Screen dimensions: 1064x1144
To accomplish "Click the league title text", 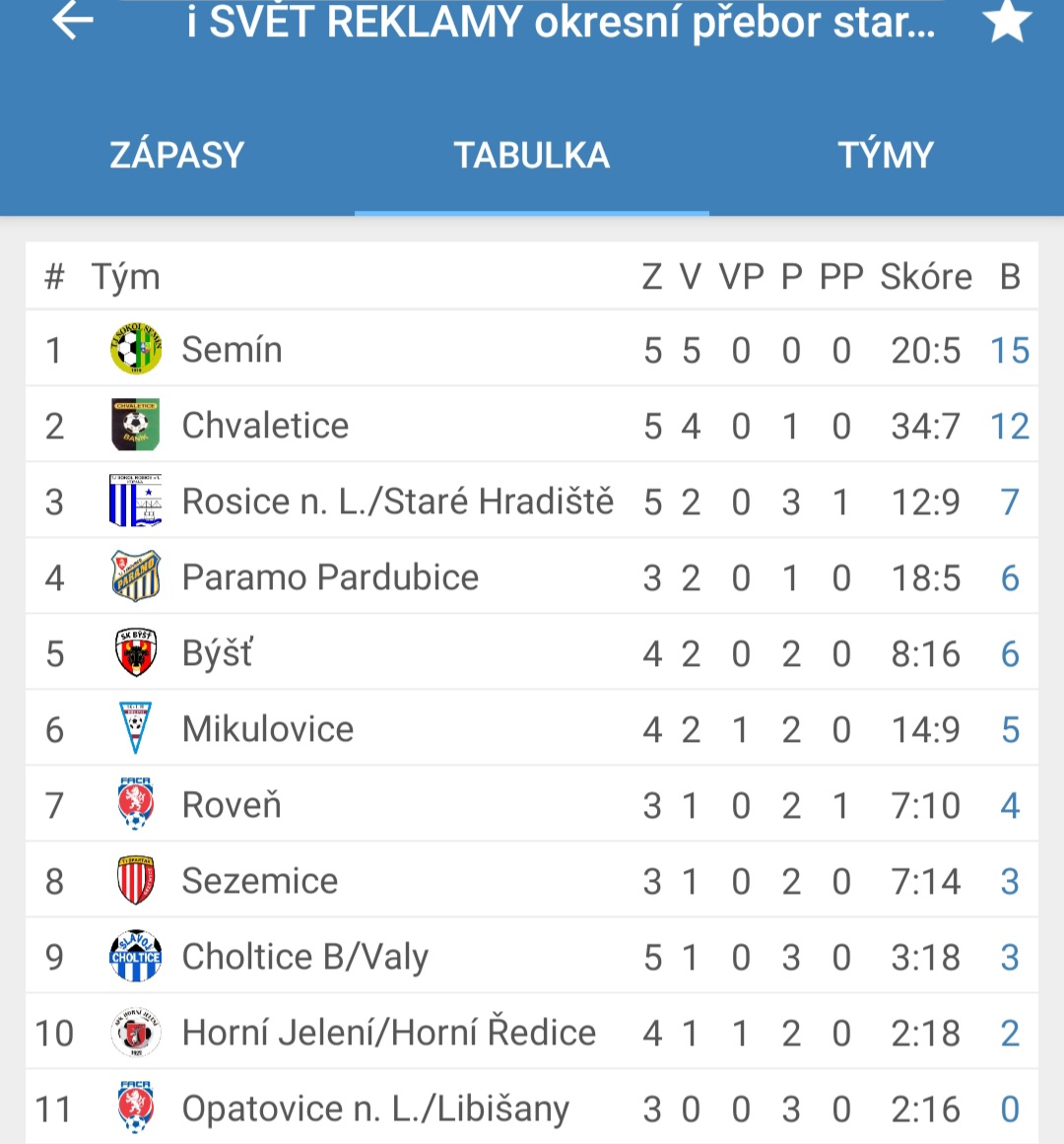I will pyautogui.click(x=561, y=21).
